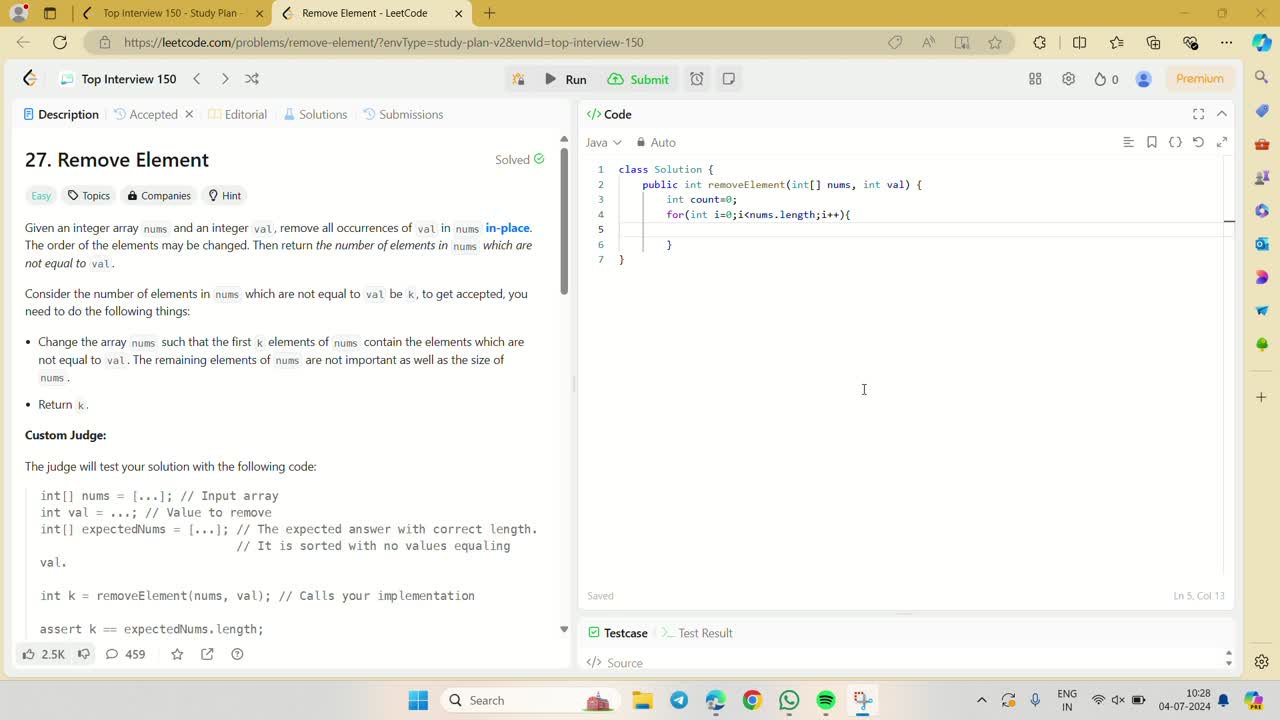This screenshot has height=720, width=1280.
Task: Click the curly braces snippet icon
Action: coord(1175,142)
